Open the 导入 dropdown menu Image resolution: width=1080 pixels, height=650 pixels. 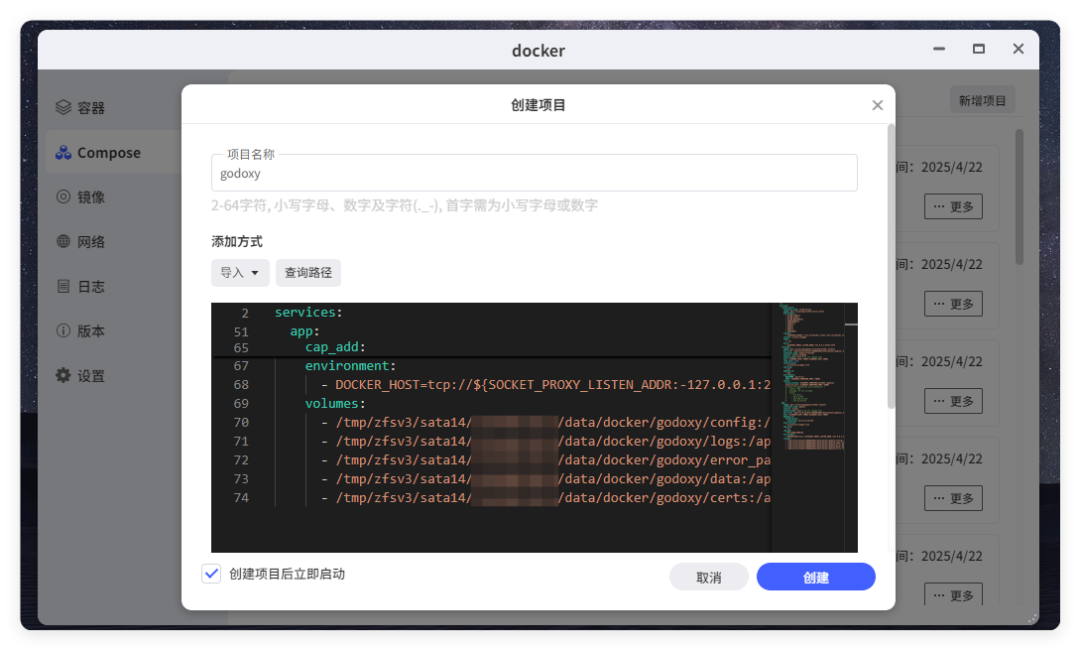tap(240, 272)
